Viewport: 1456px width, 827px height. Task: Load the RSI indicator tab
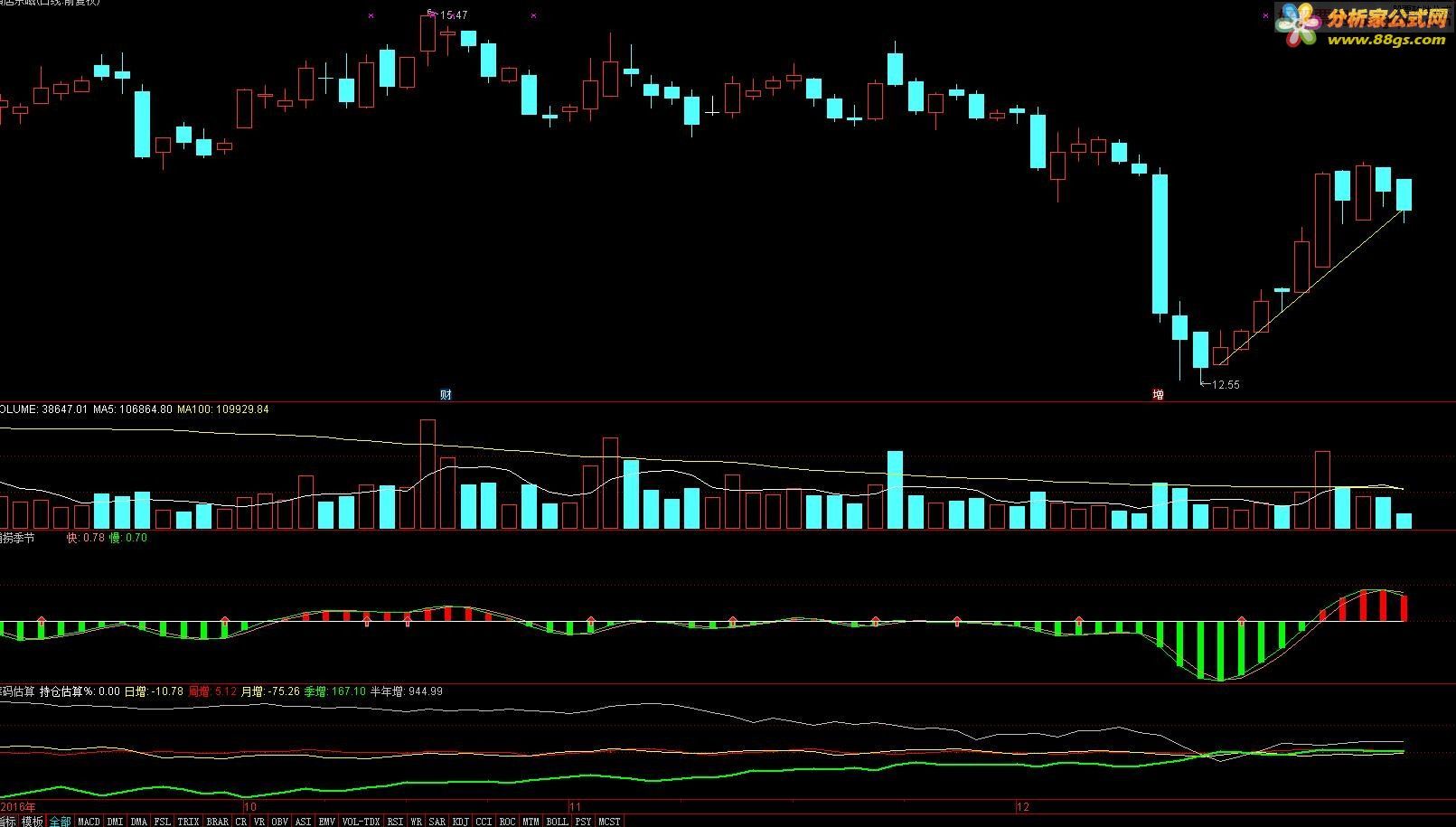tap(395, 822)
